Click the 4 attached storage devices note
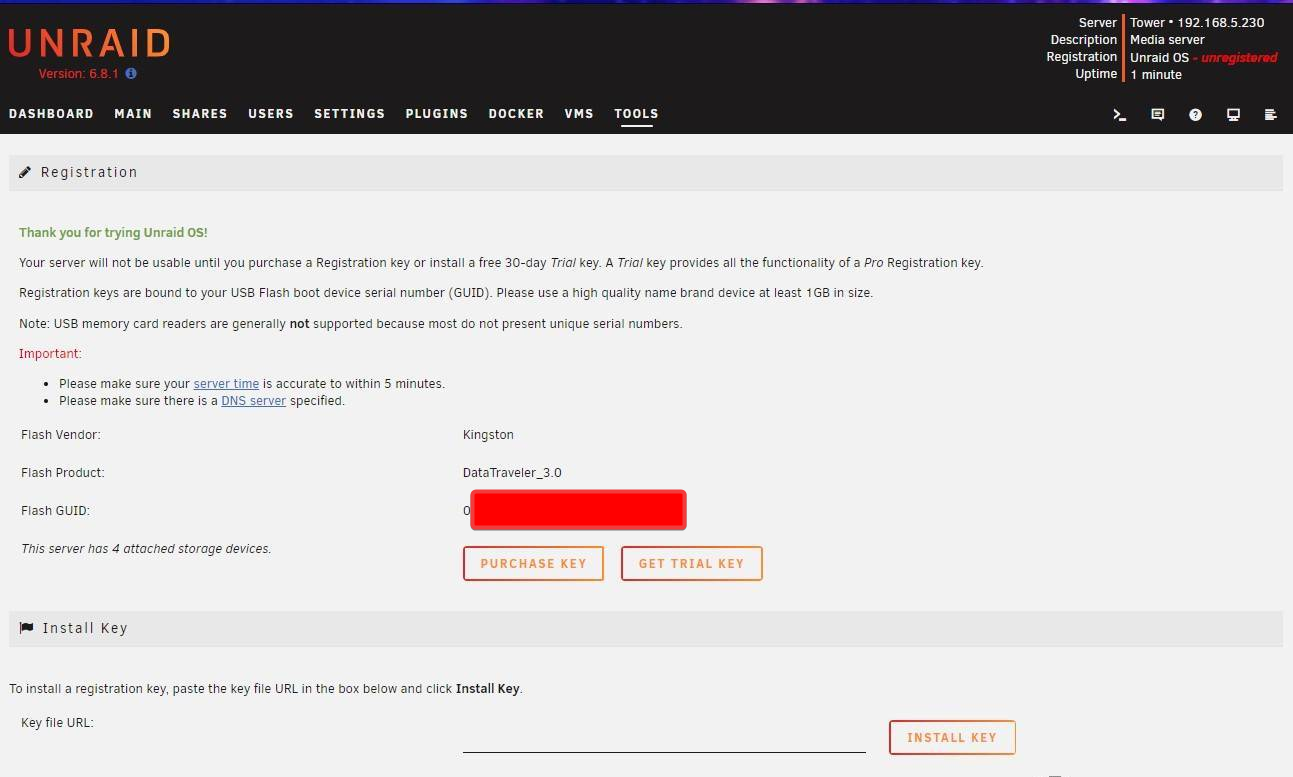1293x777 pixels. (146, 549)
